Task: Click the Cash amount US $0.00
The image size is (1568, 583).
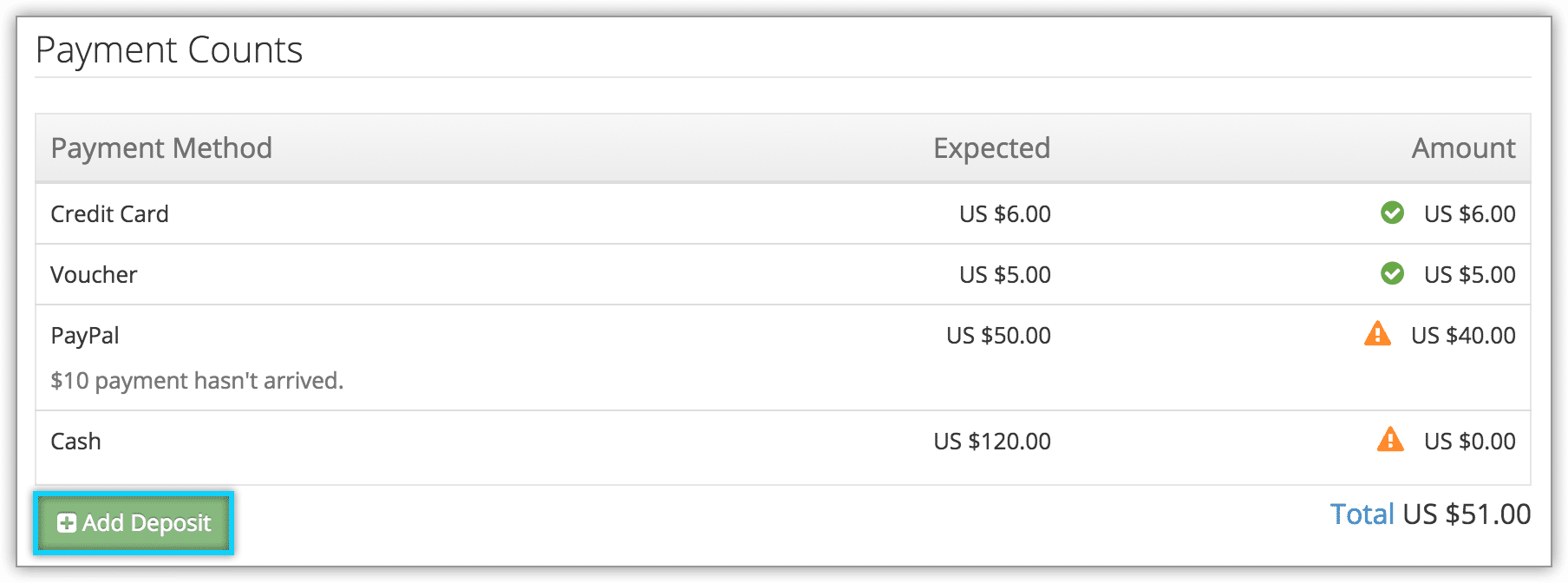Action: pyautogui.click(x=1469, y=442)
